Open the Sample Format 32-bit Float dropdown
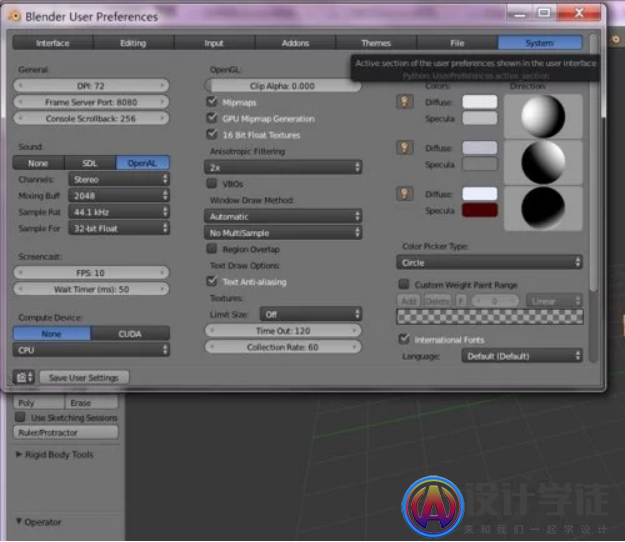The width and height of the screenshot is (625, 542). click(x=119, y=228)
